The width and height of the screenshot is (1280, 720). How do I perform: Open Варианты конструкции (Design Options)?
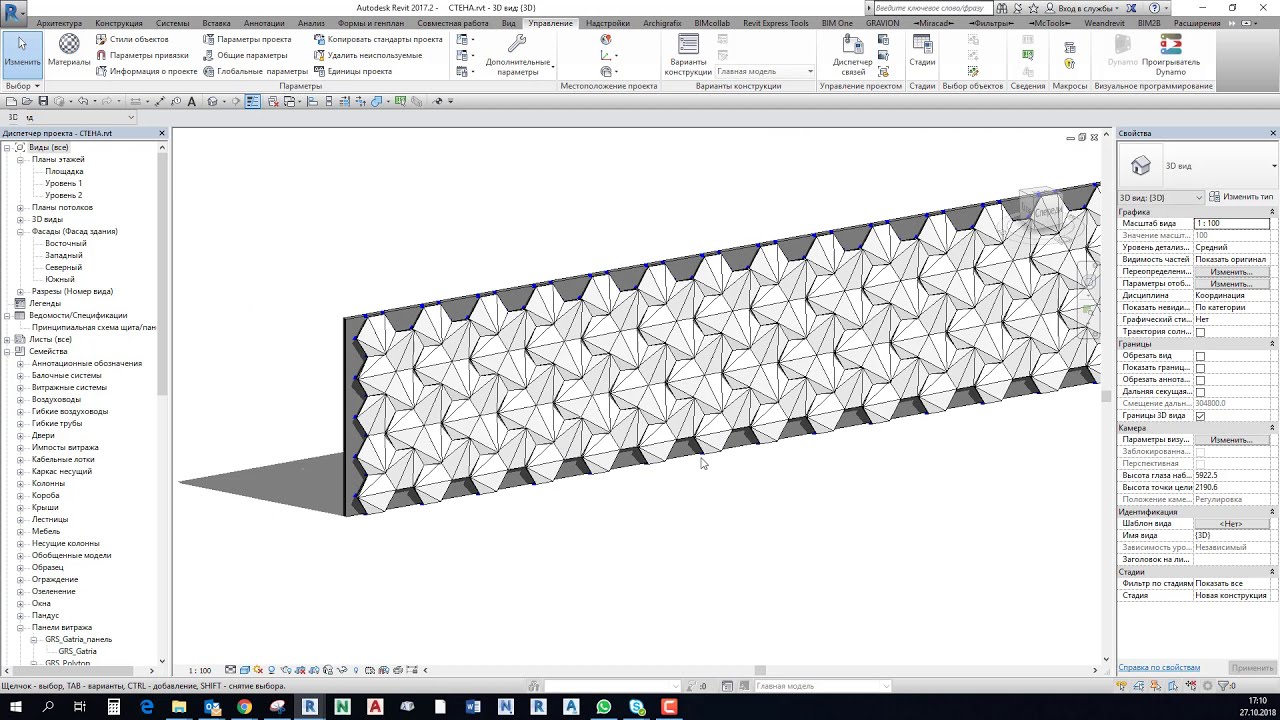point(688,54)
